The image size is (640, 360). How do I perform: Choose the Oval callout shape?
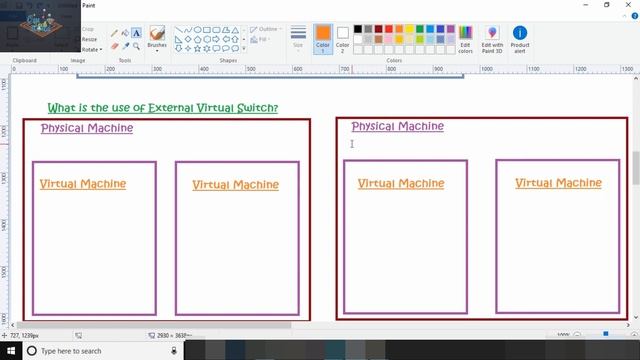226,49
